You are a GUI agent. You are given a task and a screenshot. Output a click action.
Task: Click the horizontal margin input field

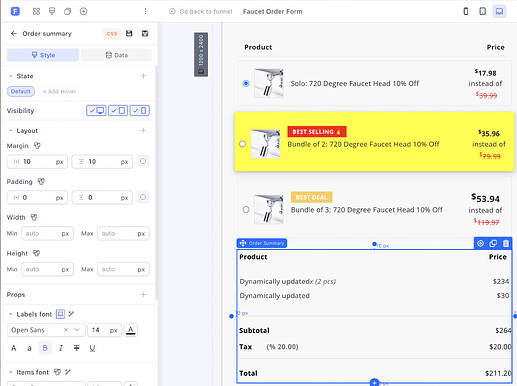[x=37, y=162]
